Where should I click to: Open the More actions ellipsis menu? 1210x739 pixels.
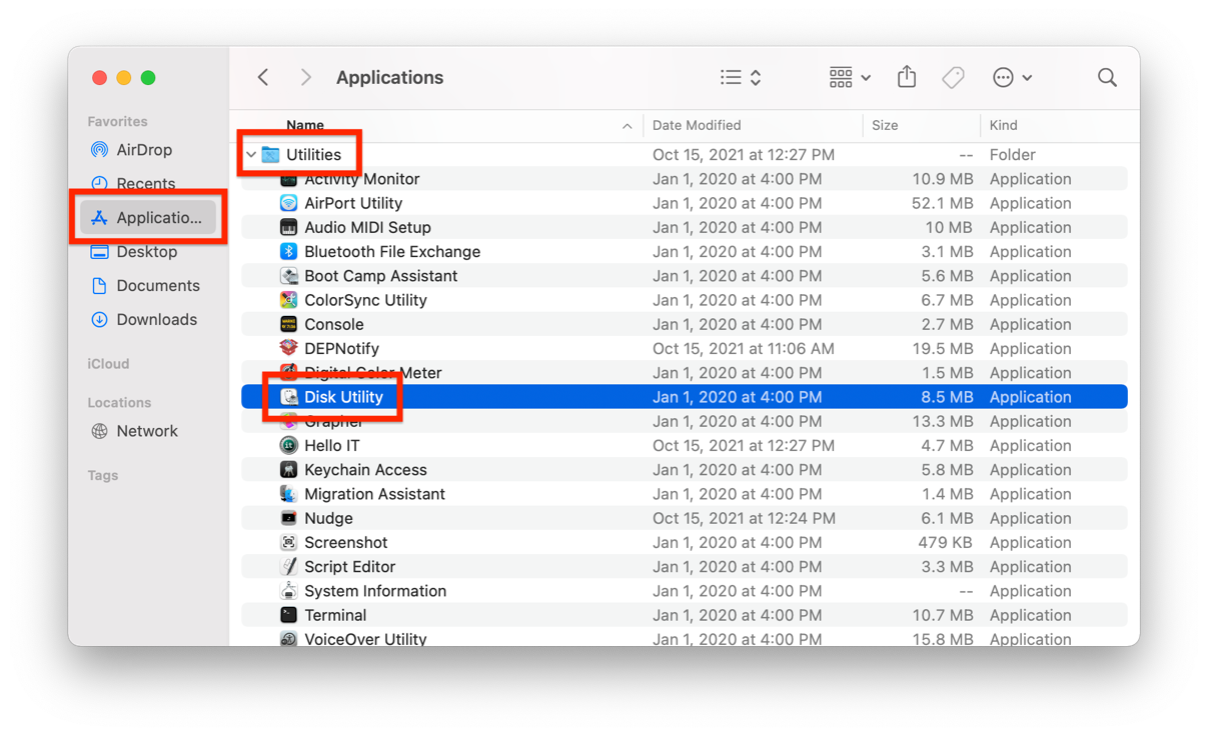(1011, 78)
